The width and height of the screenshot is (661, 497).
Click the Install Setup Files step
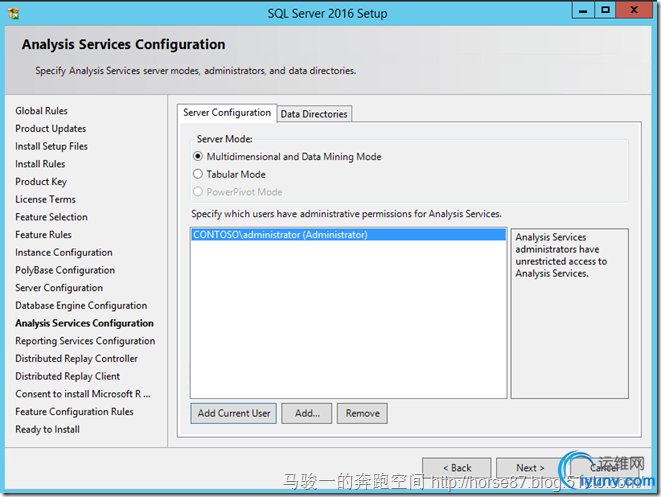coord(51,146)
